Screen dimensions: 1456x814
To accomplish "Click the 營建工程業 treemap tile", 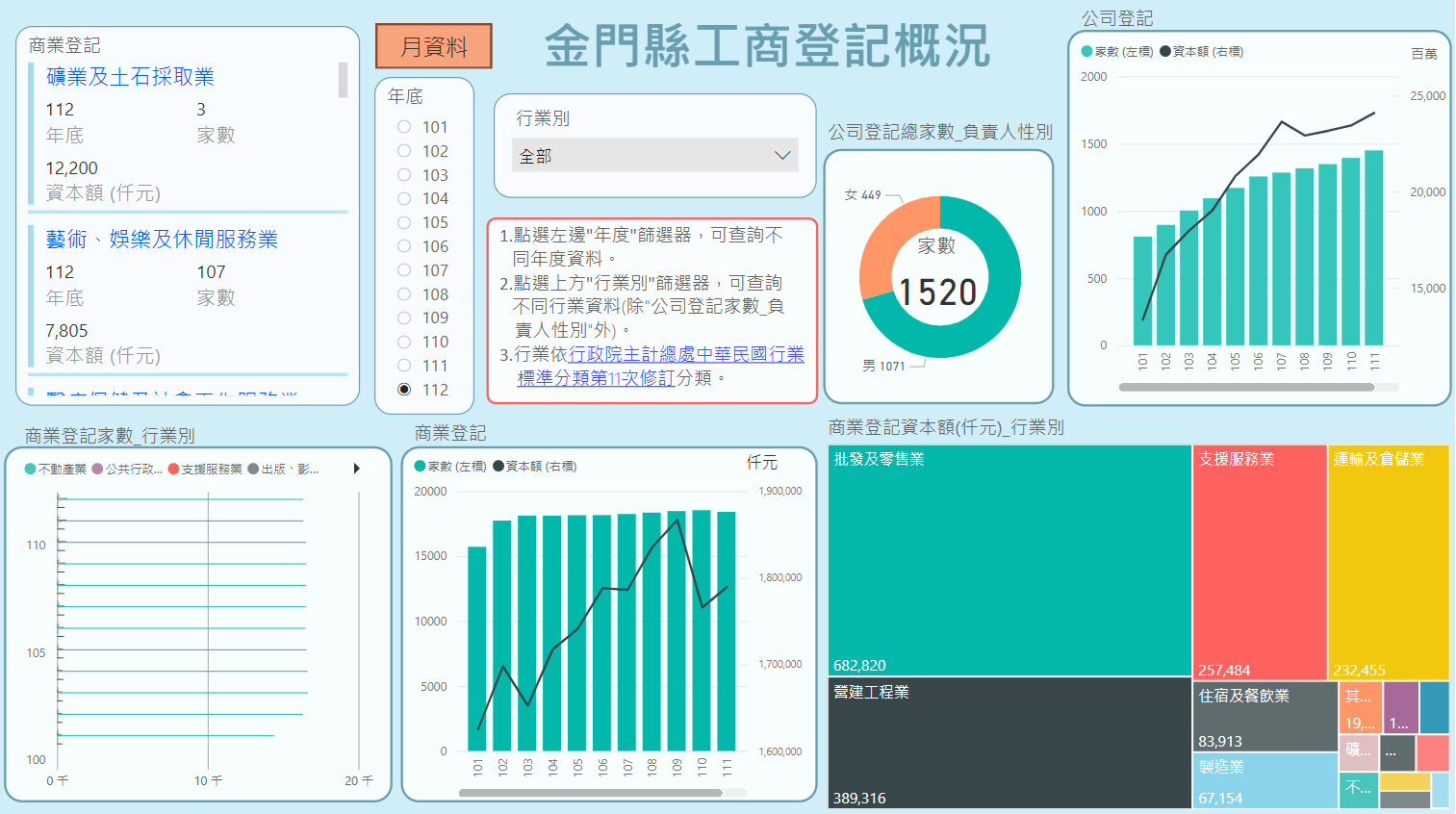I will pos(1009,743).
